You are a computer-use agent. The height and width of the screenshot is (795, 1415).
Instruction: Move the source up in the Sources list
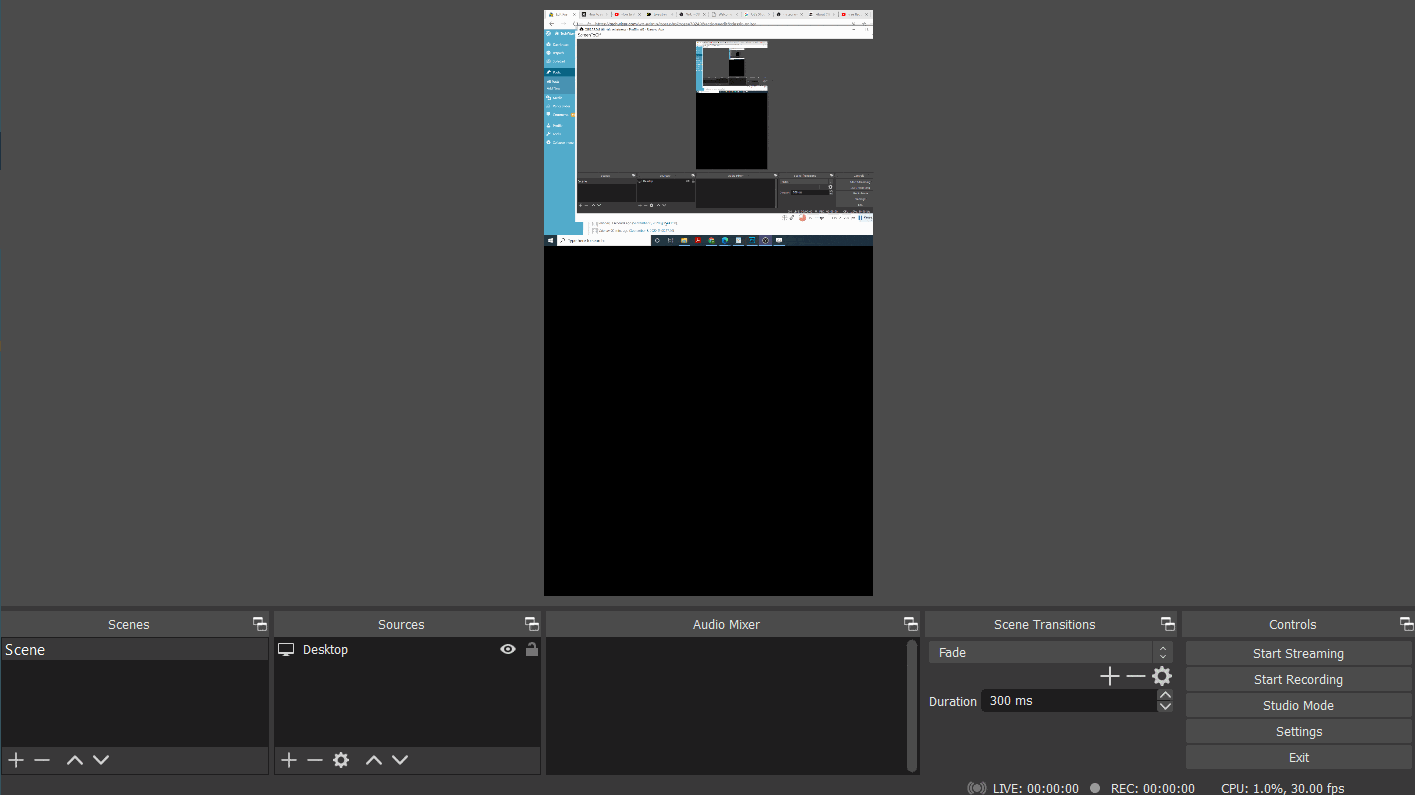374,760
